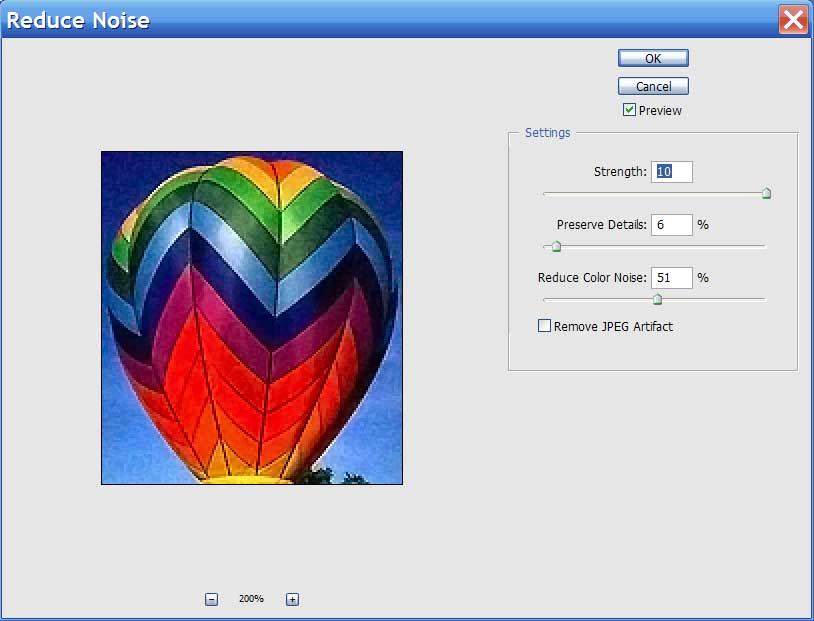
Task: Click the Preserve Details slider handle
Action: [556, 246]
